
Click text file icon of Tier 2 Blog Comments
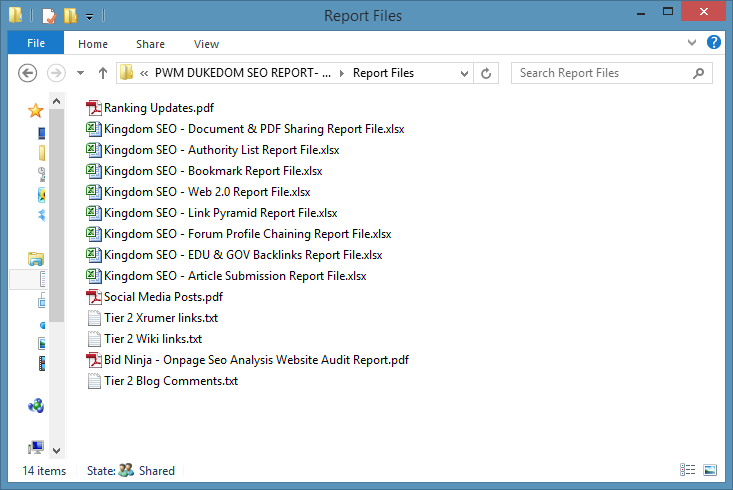[94, 381]
